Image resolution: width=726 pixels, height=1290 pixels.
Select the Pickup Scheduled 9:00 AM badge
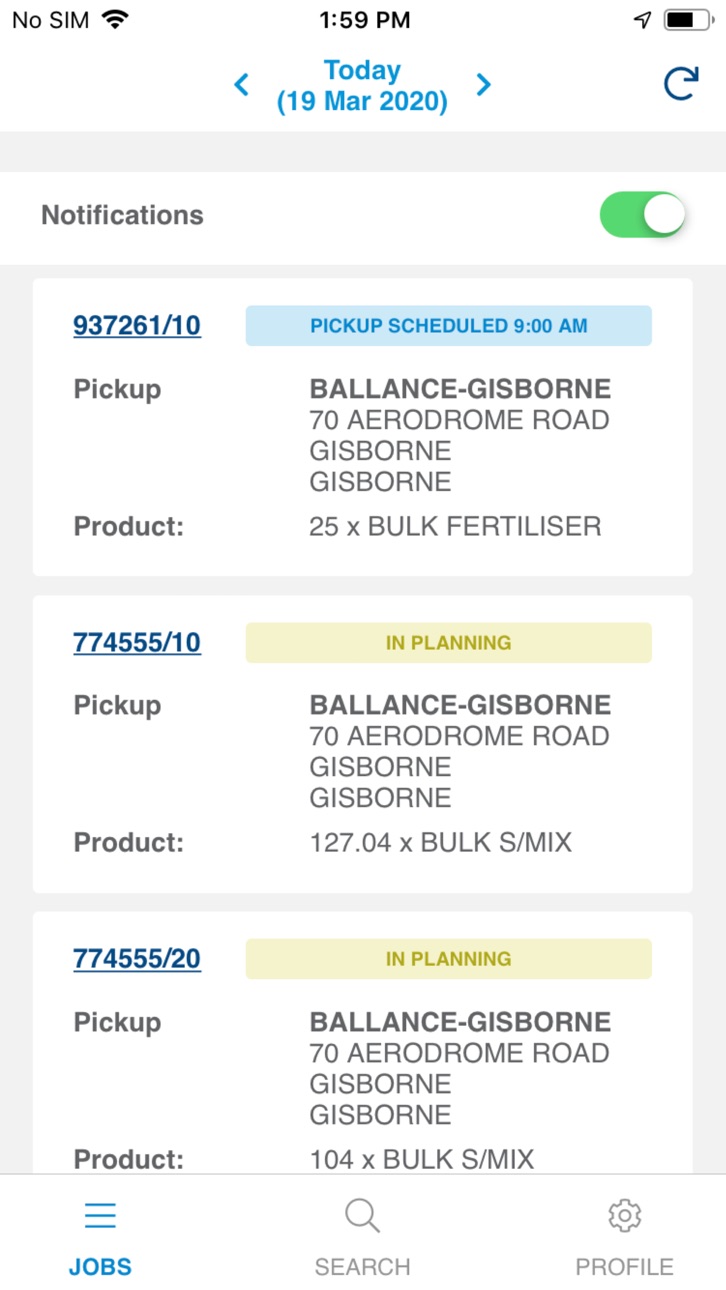point(449,326)
